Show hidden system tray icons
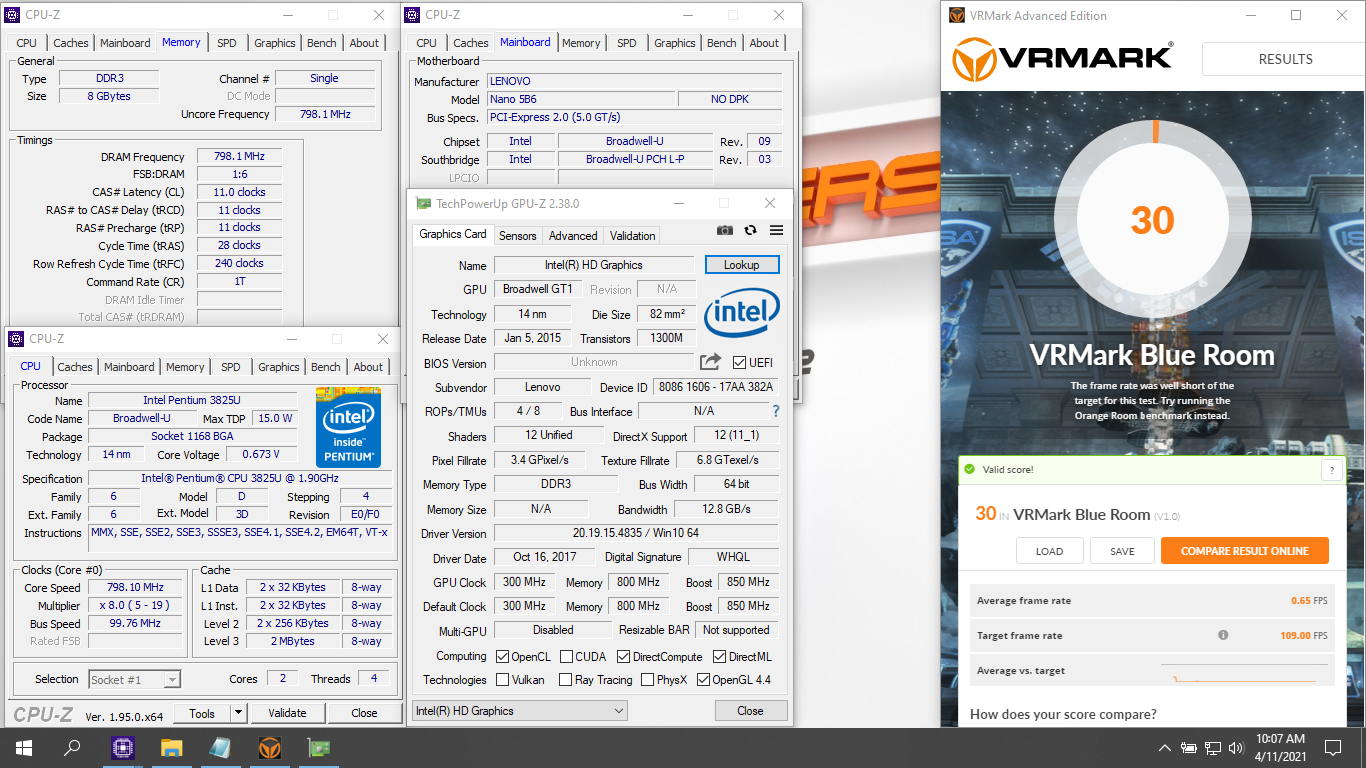1366x768 pixels. click(x=1165, y=748)
